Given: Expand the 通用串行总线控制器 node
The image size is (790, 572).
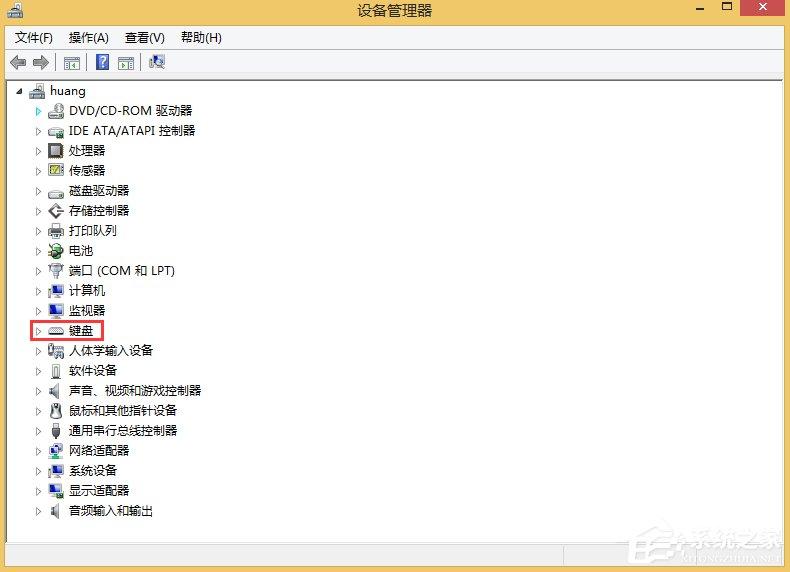Looking at the screenshot, I should coord(38,431).
